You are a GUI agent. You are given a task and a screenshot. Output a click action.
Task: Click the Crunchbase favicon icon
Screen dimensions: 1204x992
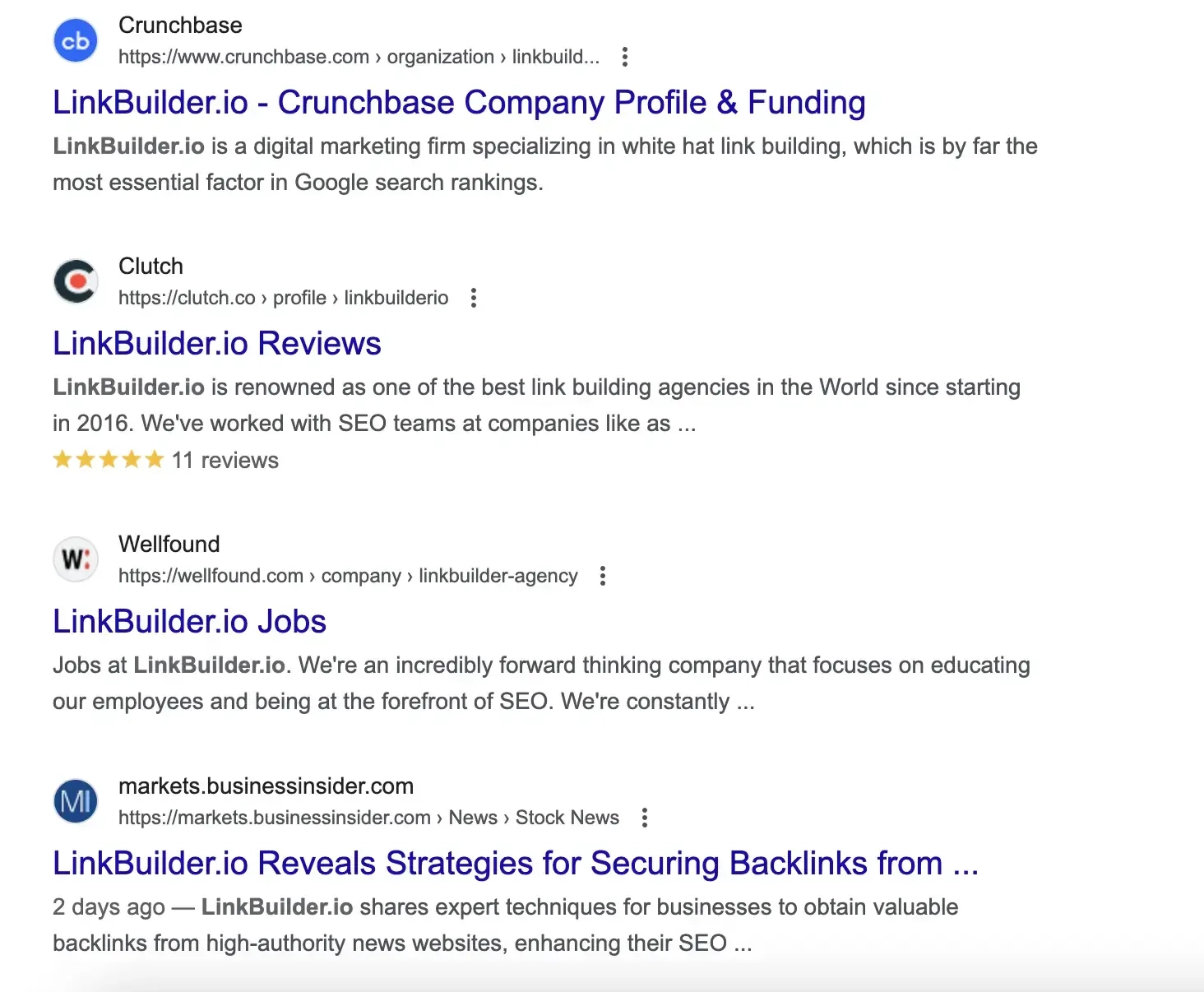(x=76, y=40)
